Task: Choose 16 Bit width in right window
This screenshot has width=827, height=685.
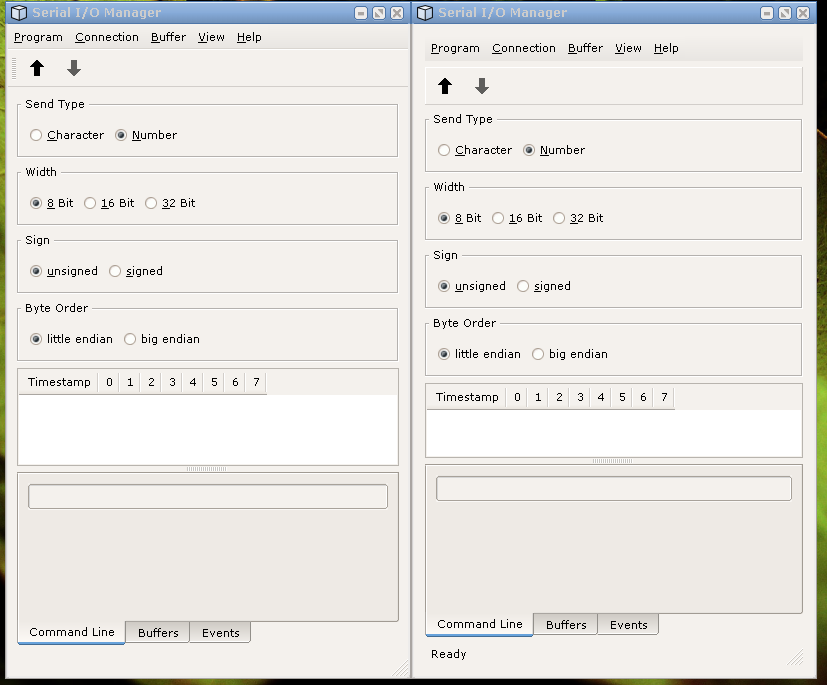Action: click(517, 218)
